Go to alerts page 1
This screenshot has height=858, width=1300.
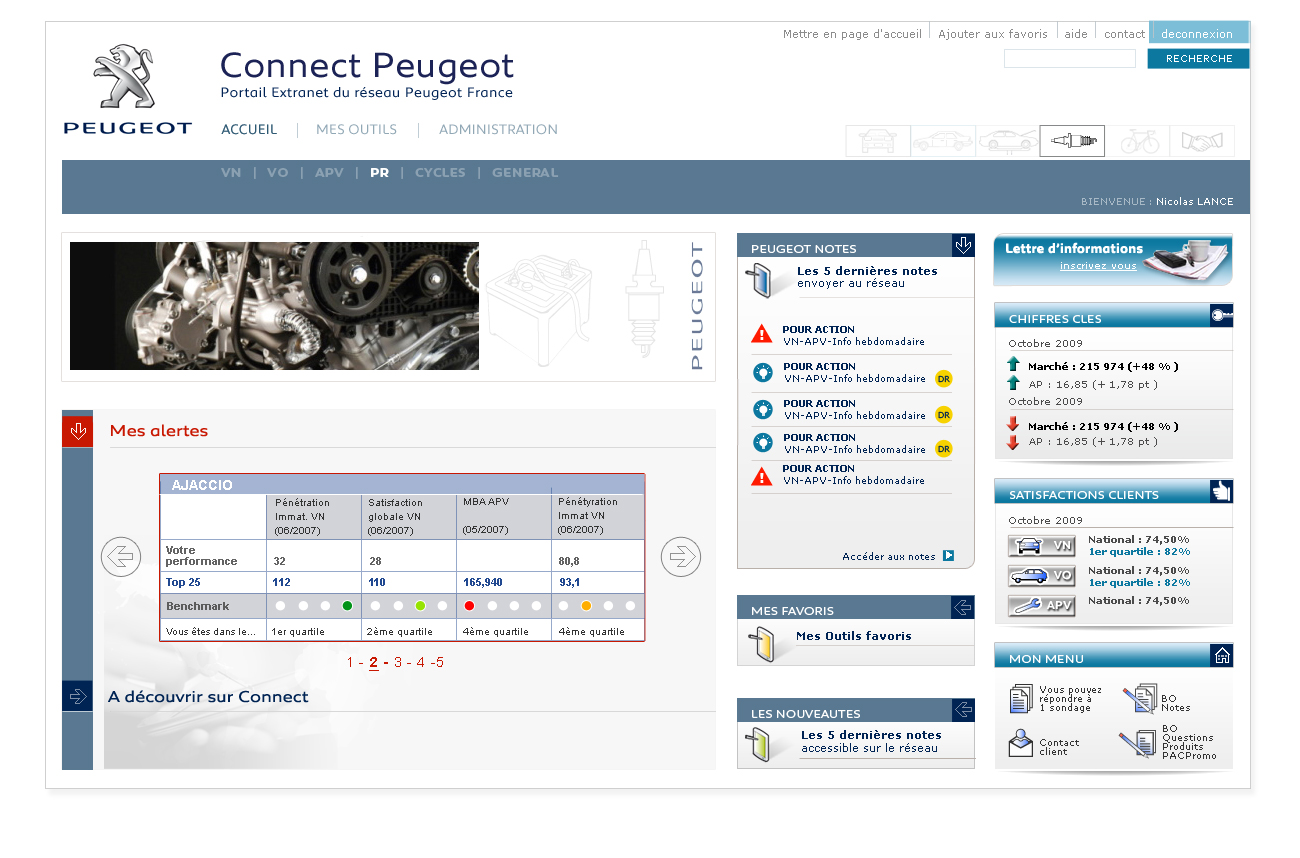coord(350,663)
